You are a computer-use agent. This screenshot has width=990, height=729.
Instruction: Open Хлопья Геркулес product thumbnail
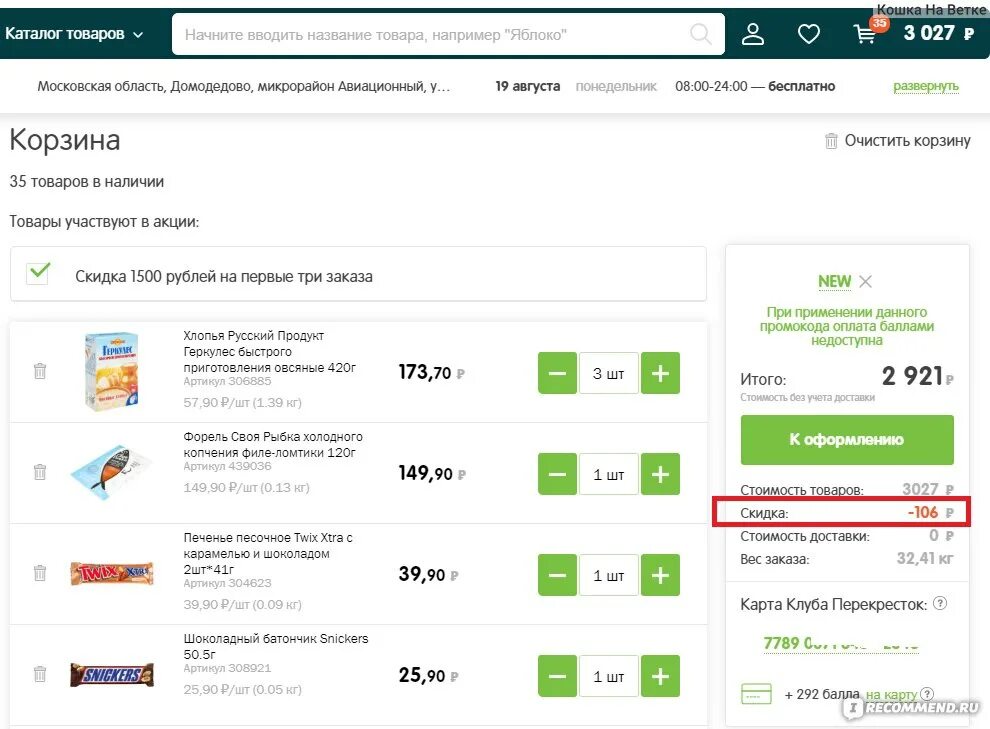112,372
